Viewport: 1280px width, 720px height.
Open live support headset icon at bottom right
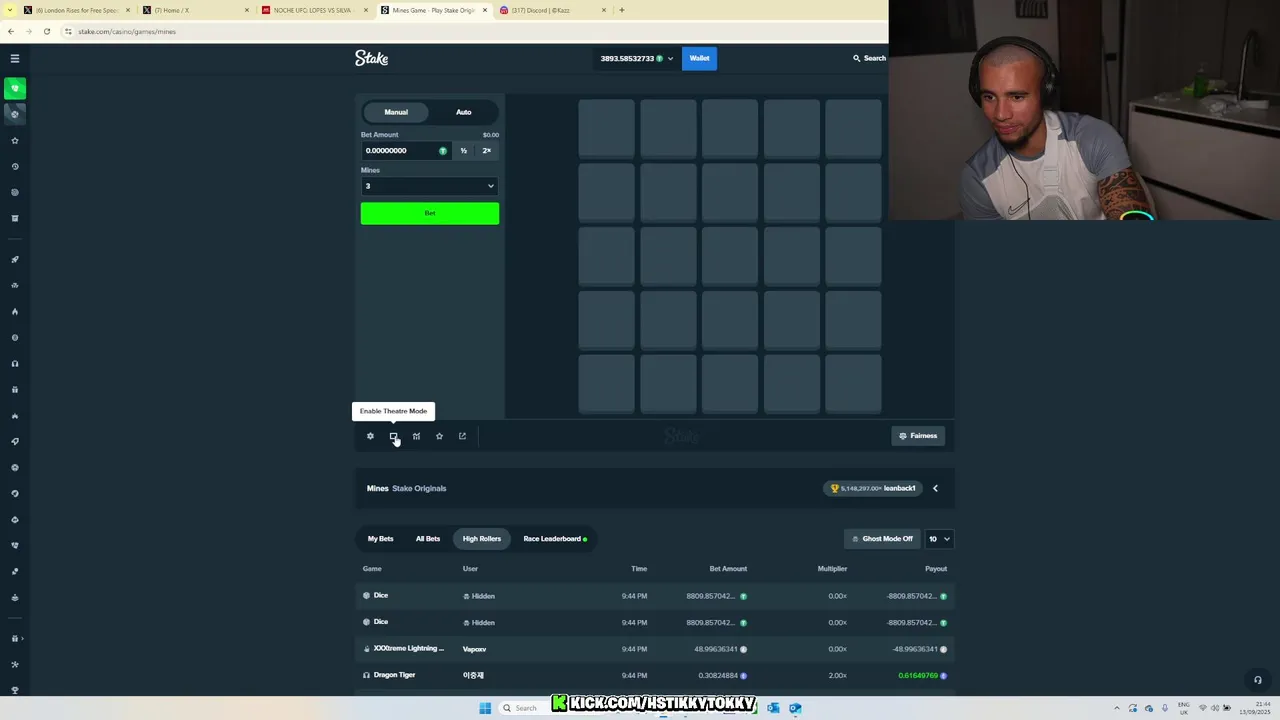[1257, 680]
